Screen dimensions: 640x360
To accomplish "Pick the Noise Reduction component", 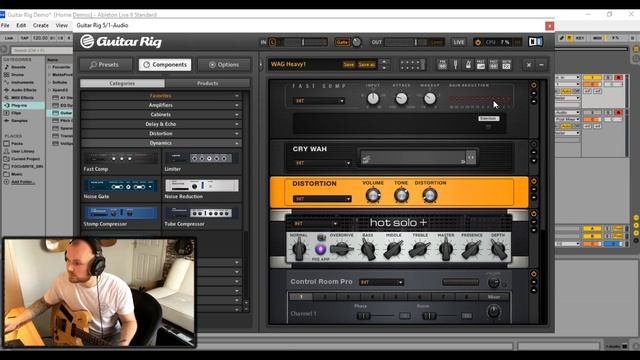I will tap(201, 186).
